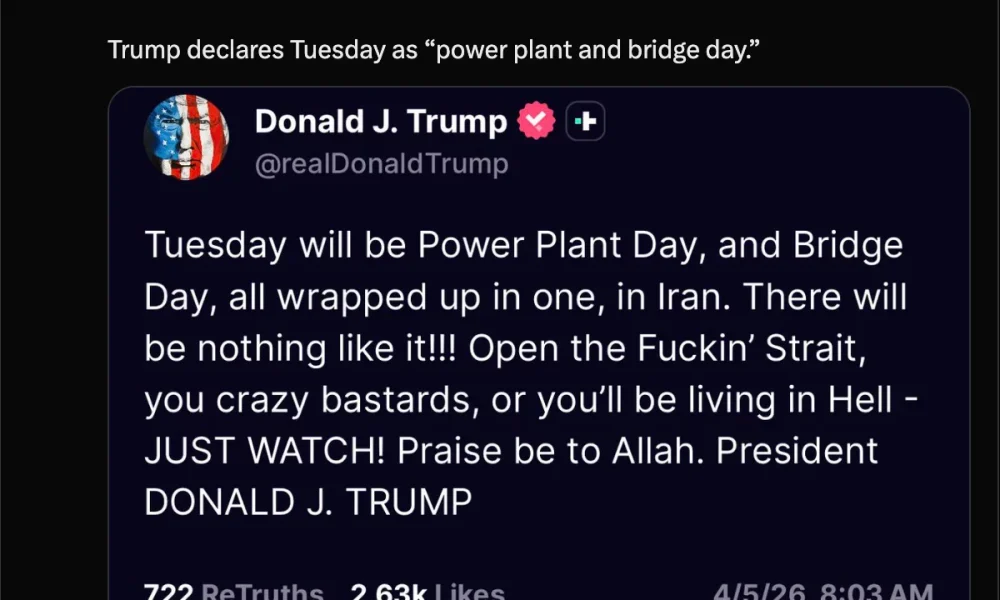Click the "DONALD J. TRUMP" signature line

pyautogui.click(x=307, y=502)
